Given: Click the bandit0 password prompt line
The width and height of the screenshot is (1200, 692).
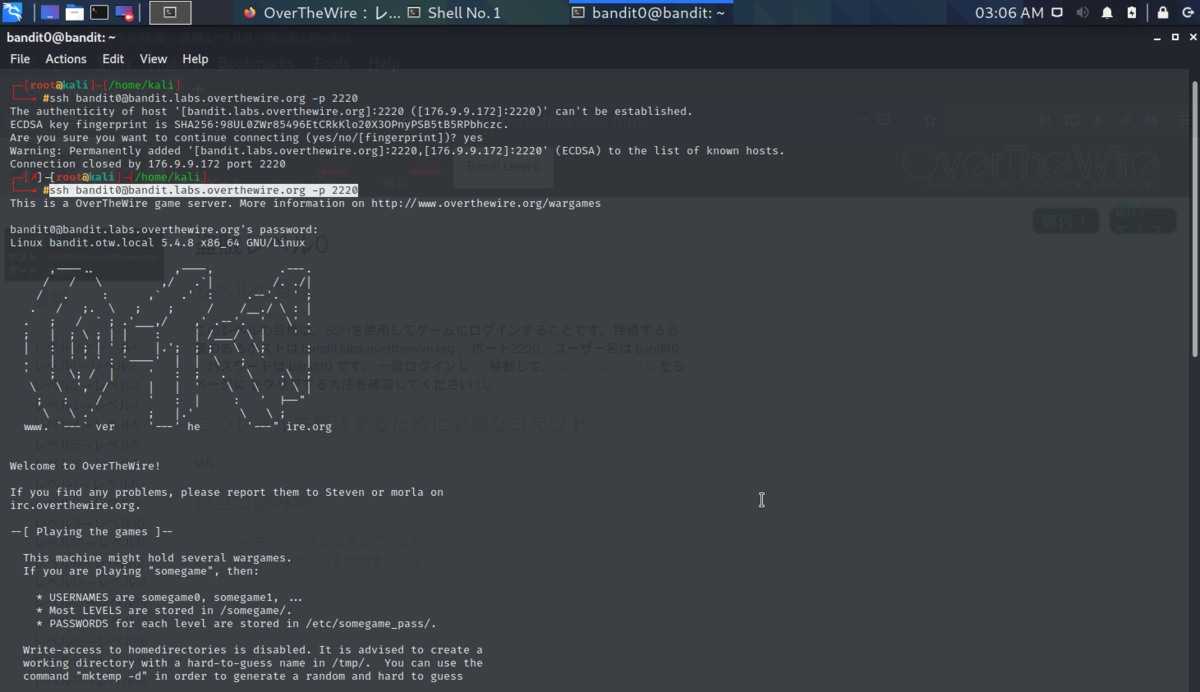Looking at the screenshot, I should click(x=164, y=229).
